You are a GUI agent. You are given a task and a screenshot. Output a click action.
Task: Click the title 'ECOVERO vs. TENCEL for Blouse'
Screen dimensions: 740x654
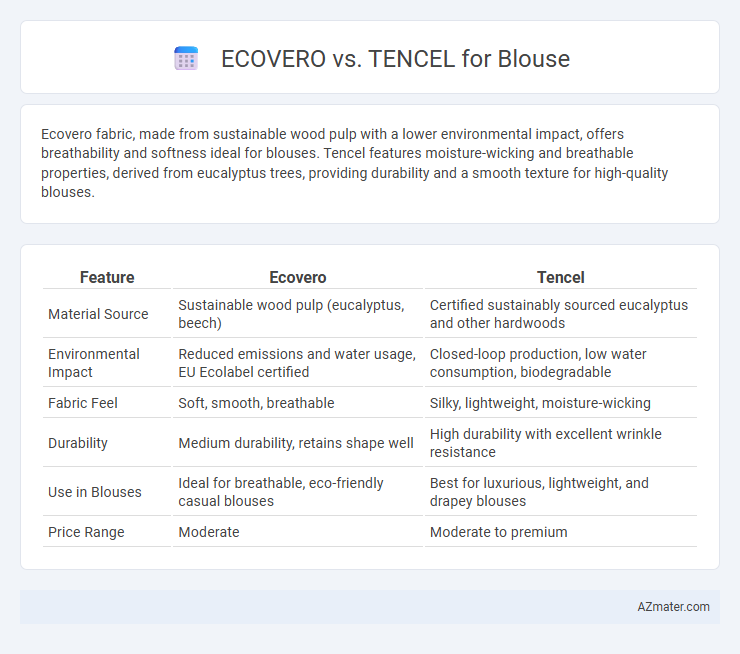(x=395, y=59)
